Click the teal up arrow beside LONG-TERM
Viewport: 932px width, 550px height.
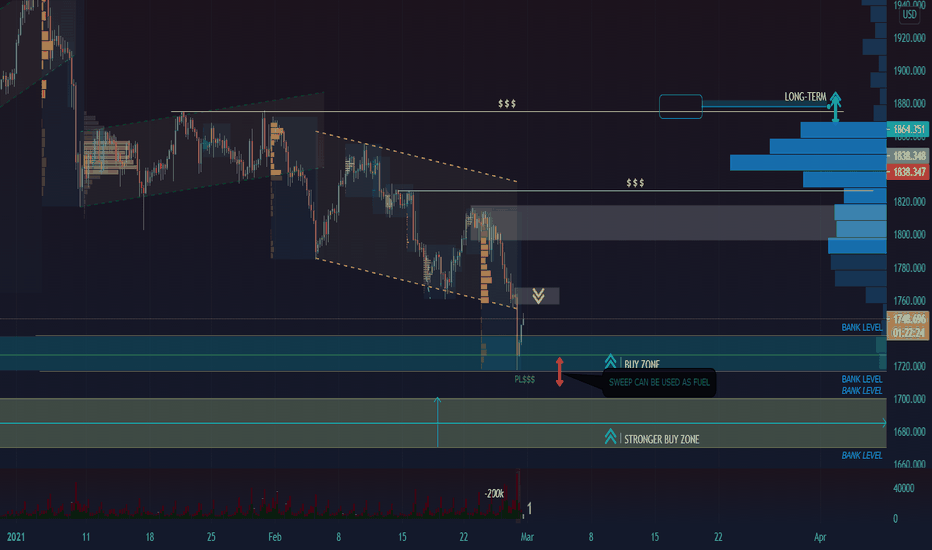[835, 107]
